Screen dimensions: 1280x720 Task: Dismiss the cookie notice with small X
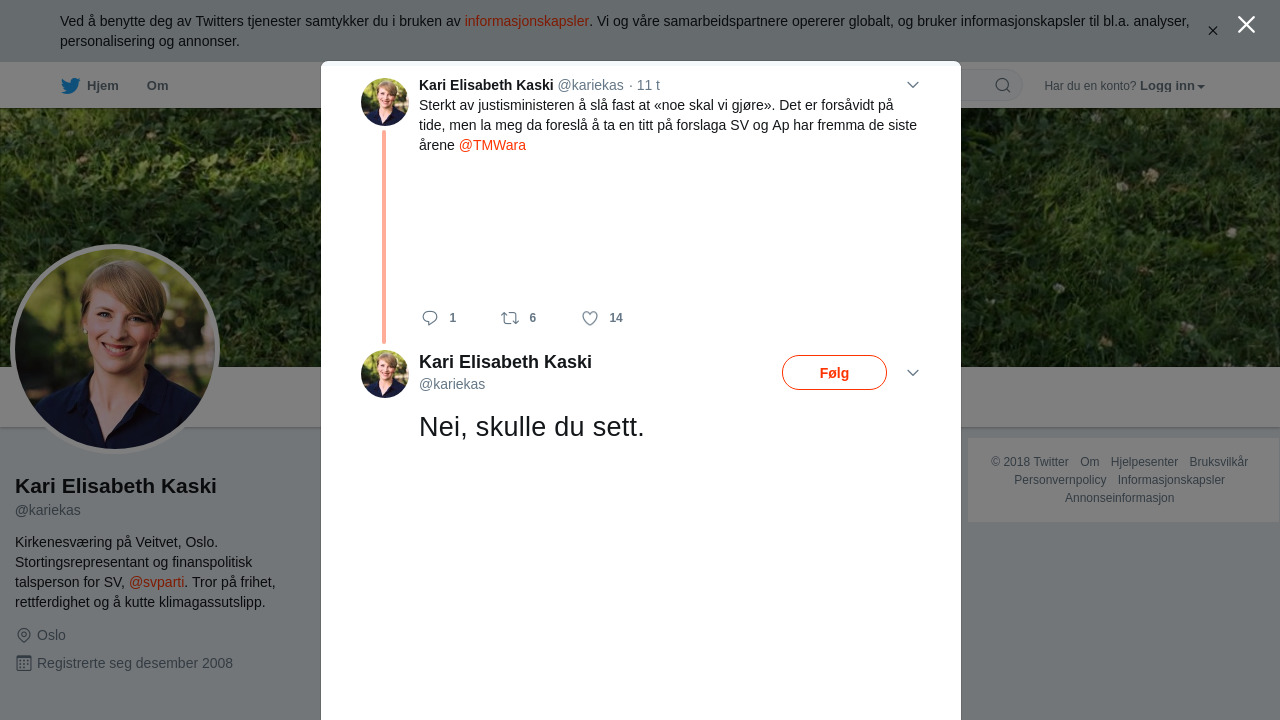click(1212, 31)
